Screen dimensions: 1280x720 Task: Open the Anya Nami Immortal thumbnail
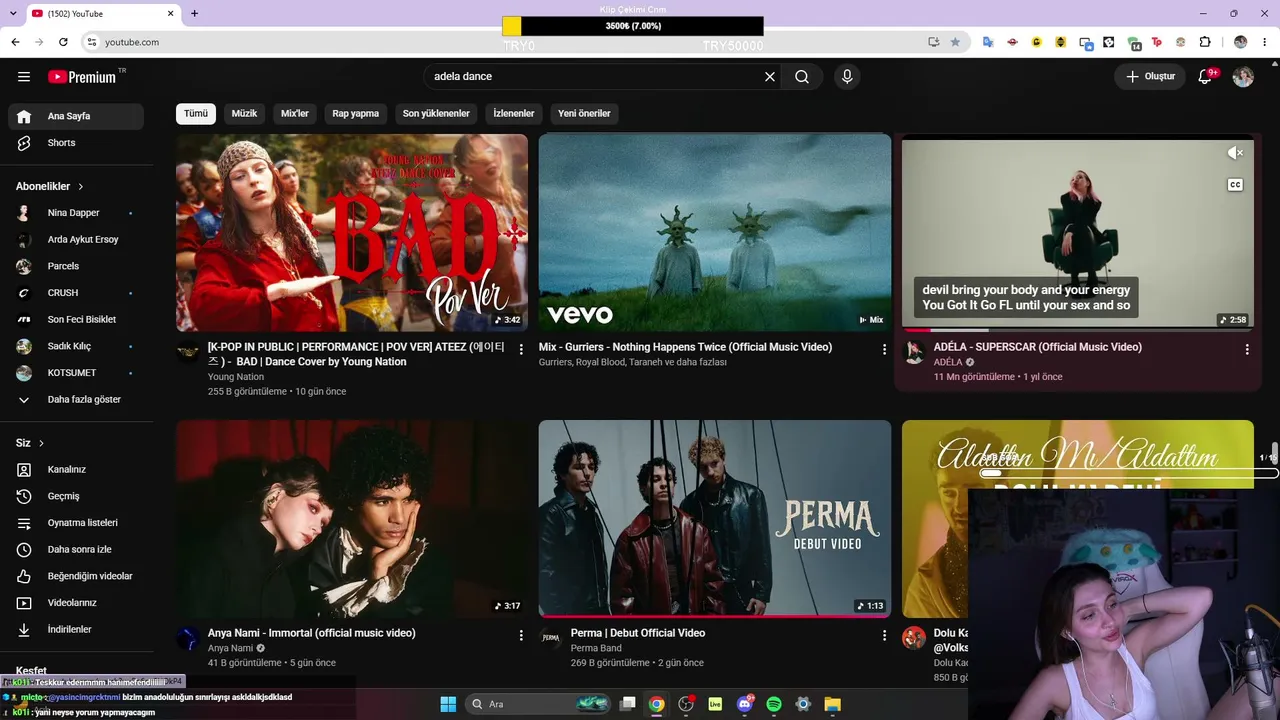352,519
